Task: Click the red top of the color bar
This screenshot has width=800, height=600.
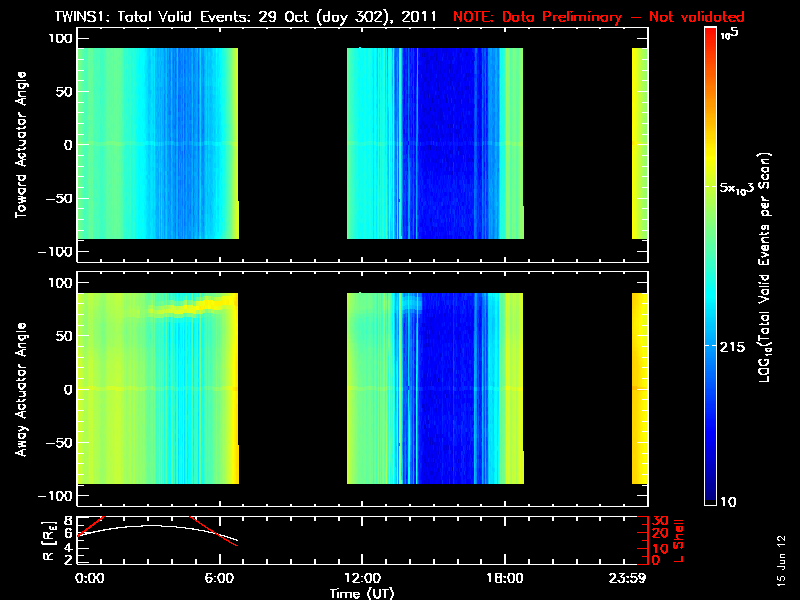Action: (711, 35)
